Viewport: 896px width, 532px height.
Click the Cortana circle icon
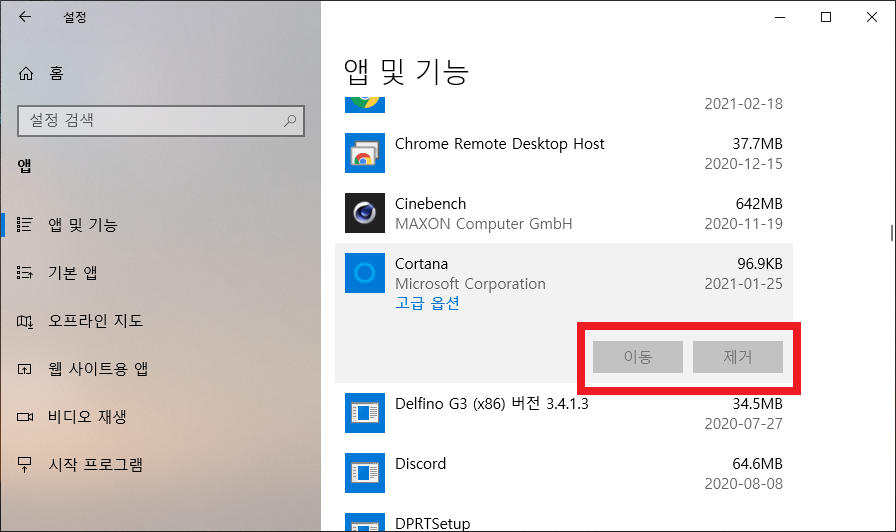tap(365, 273)
